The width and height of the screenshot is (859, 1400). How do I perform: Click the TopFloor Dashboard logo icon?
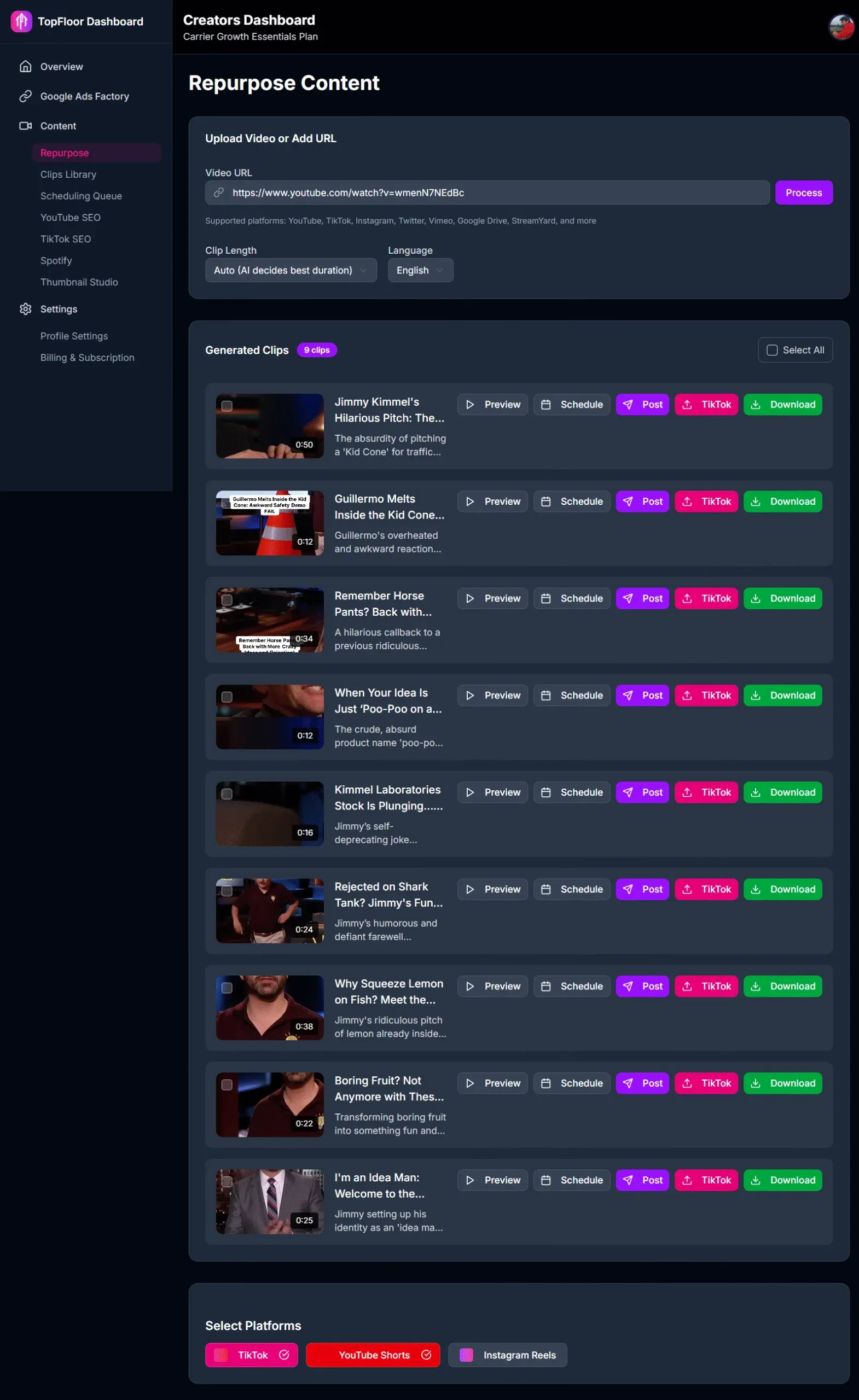point(21,21)
